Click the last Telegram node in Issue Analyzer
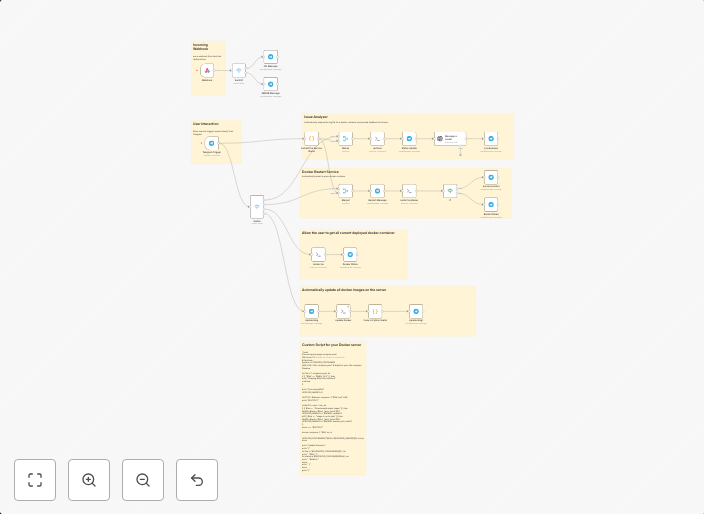 click(490, 139)
